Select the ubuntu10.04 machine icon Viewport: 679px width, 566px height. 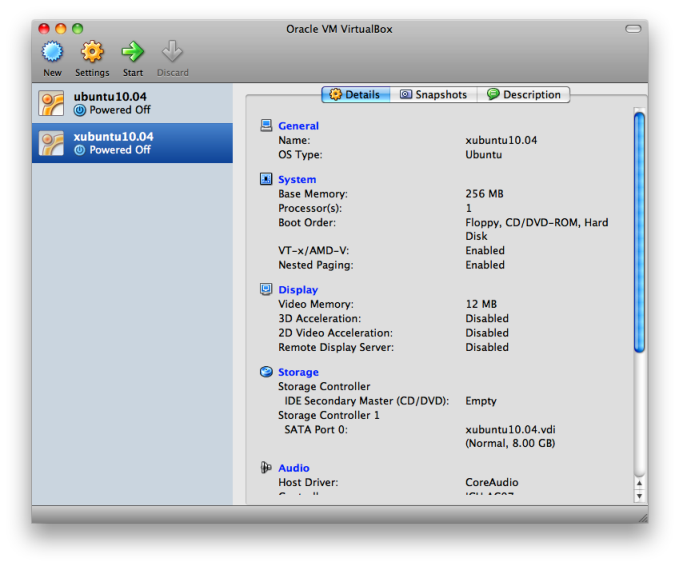click(51, 103)
